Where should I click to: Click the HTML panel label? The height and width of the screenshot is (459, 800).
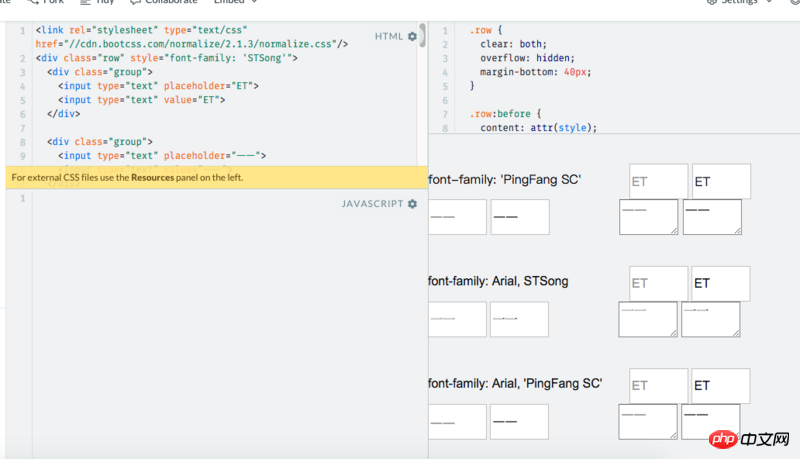click(389, 37)
